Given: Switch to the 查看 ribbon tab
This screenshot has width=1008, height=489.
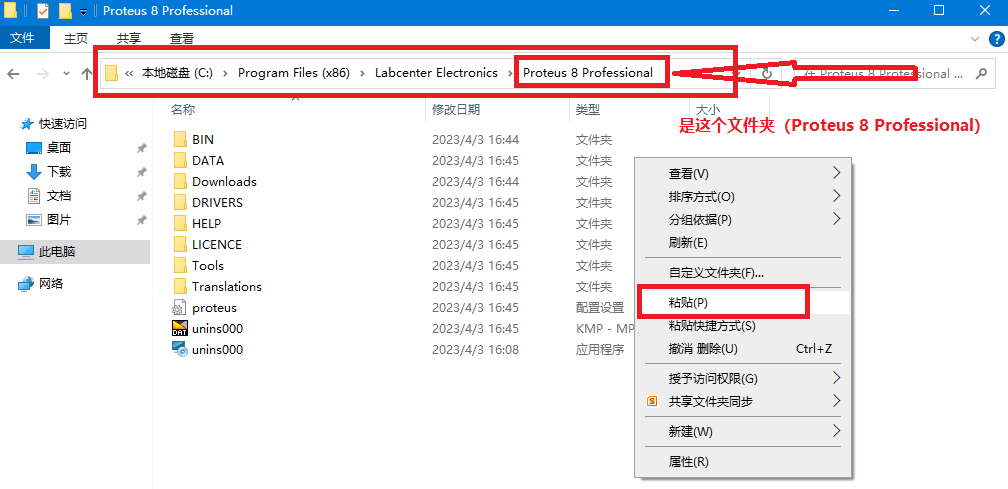Looking at the screenshot, I should click(182, 39).
